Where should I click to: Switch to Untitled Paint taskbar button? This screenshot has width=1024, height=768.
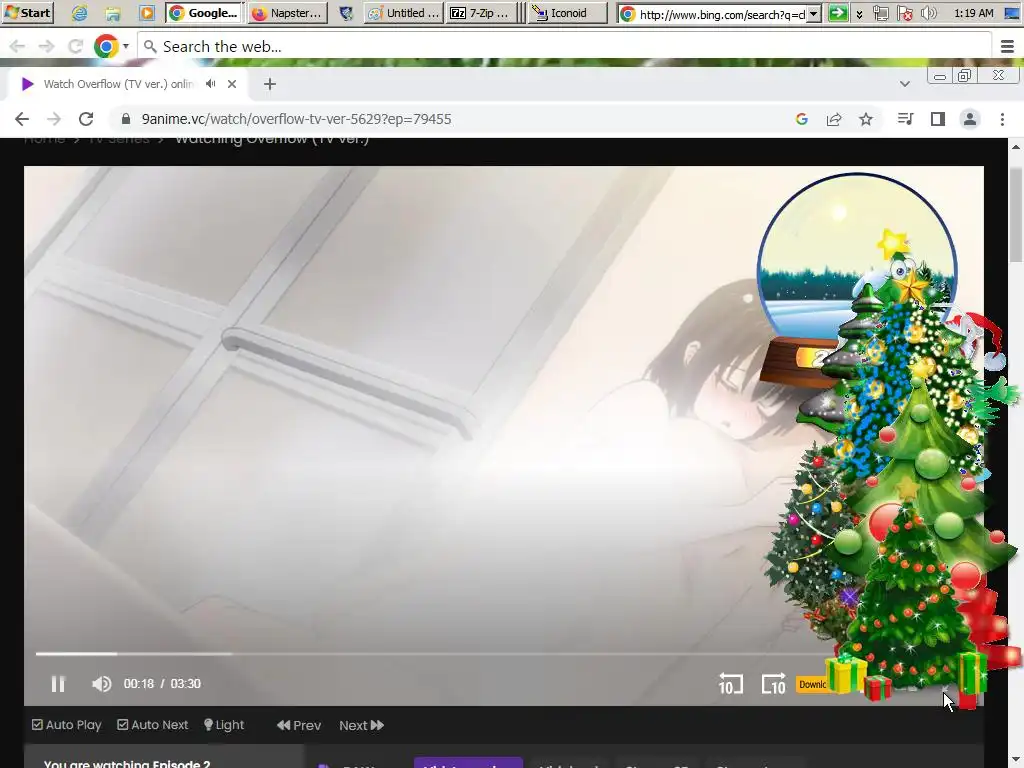pos(404,13)
